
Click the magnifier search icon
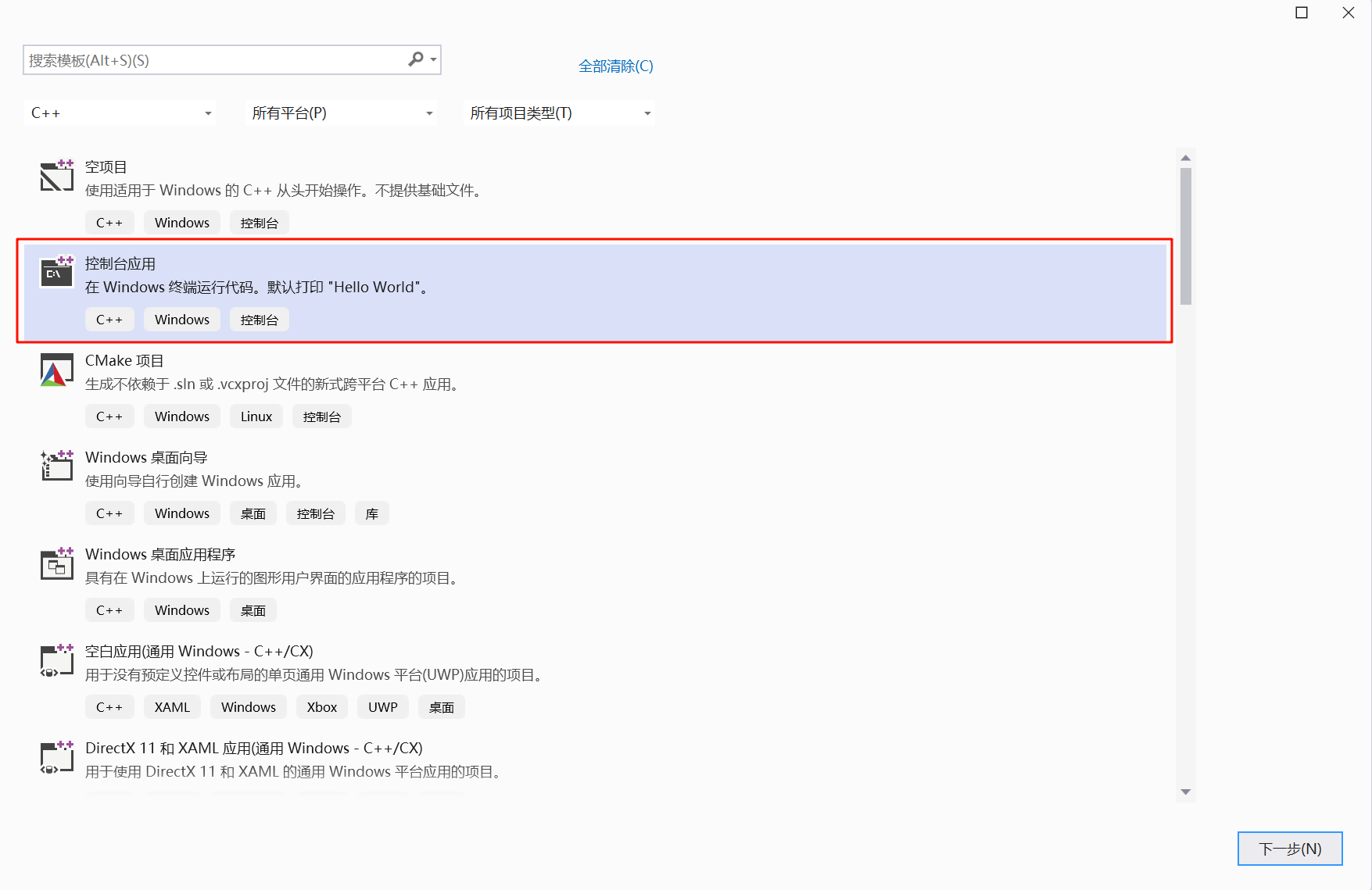(416, 59)
